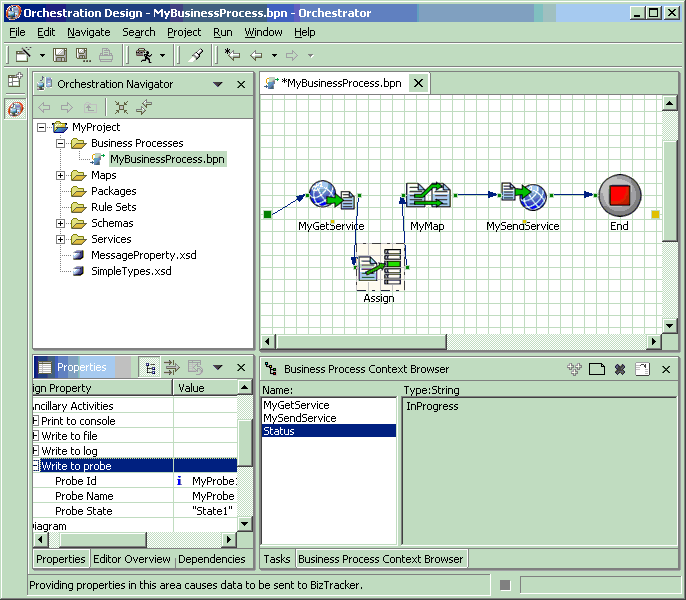Select the Rule Sets folder
Screen dimensions: 686x600
pos(113,207)
